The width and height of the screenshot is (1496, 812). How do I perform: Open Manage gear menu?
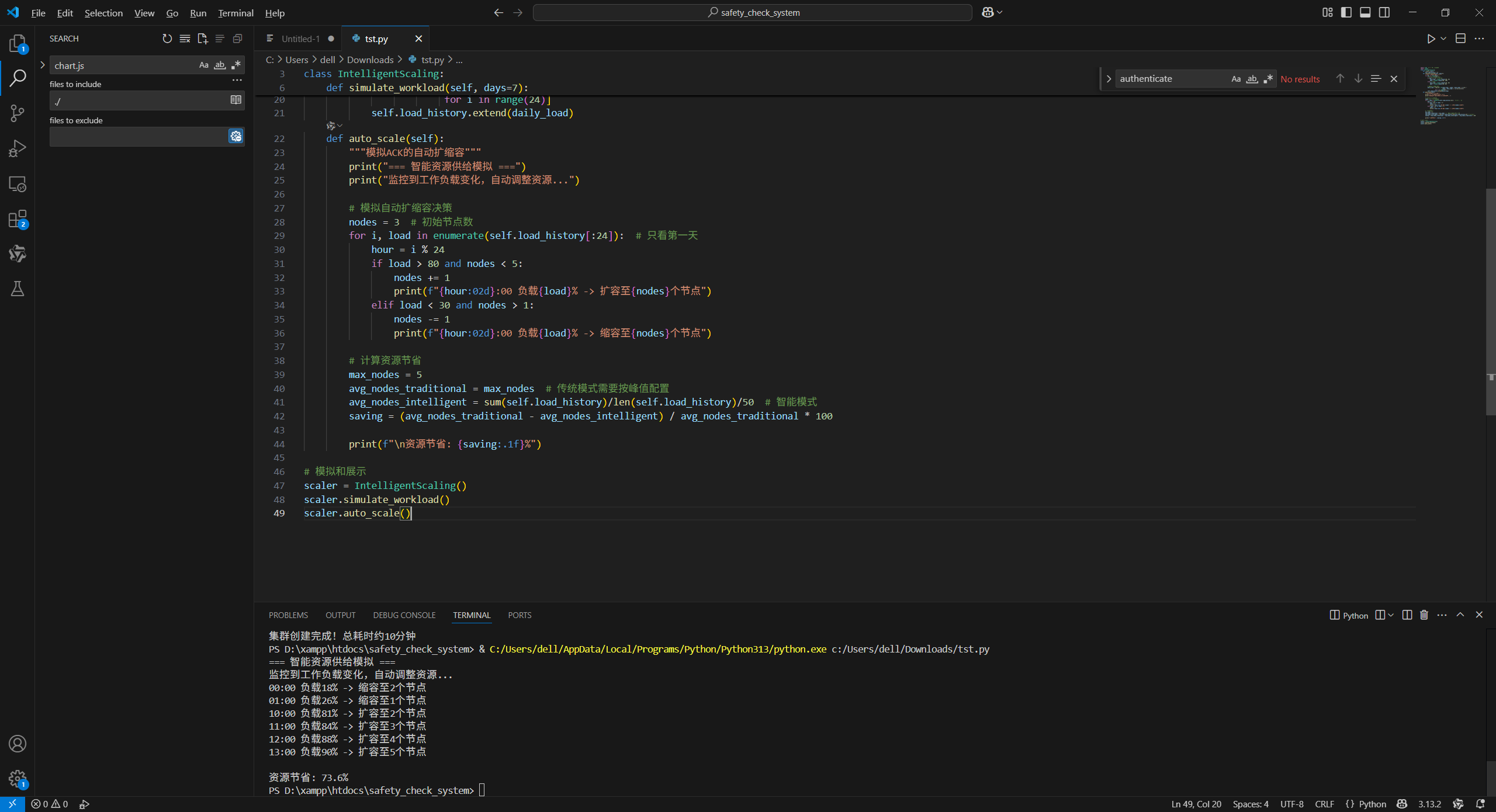(18, 779)
